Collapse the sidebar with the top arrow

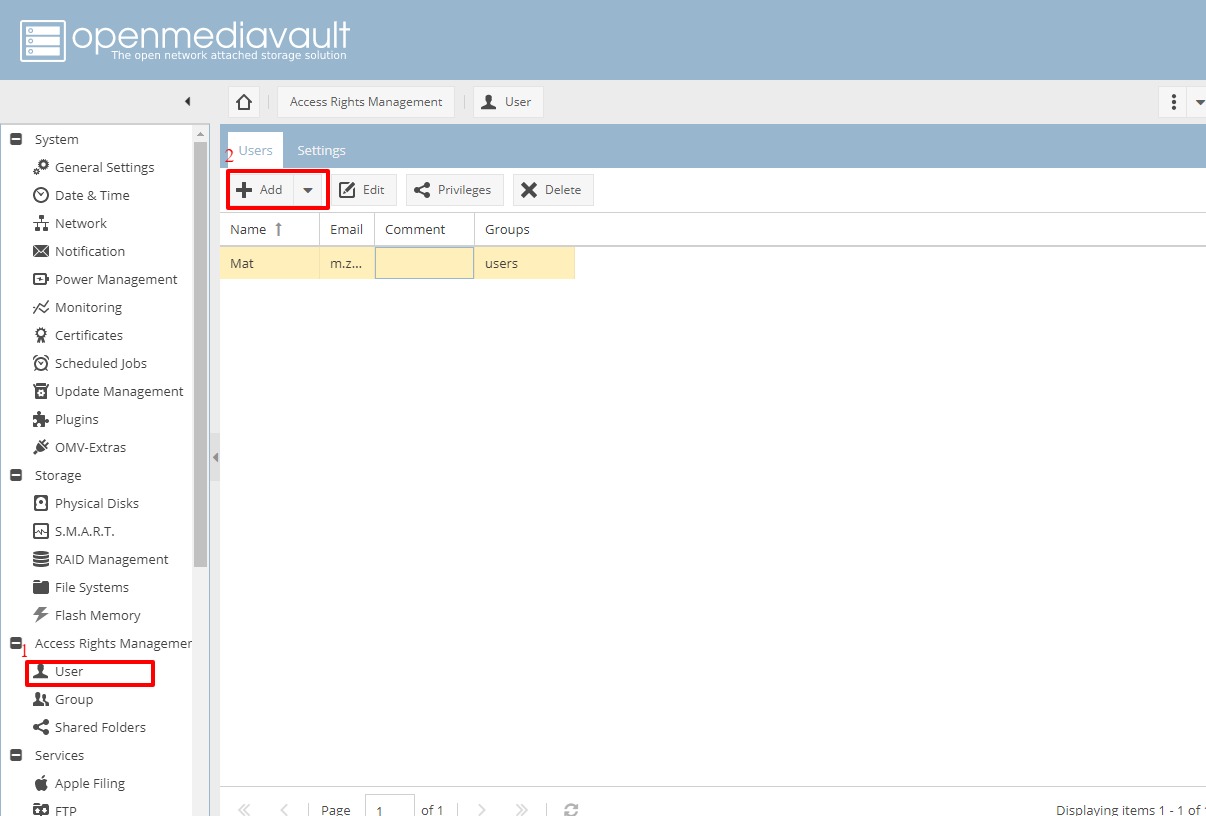coord(187,101)
